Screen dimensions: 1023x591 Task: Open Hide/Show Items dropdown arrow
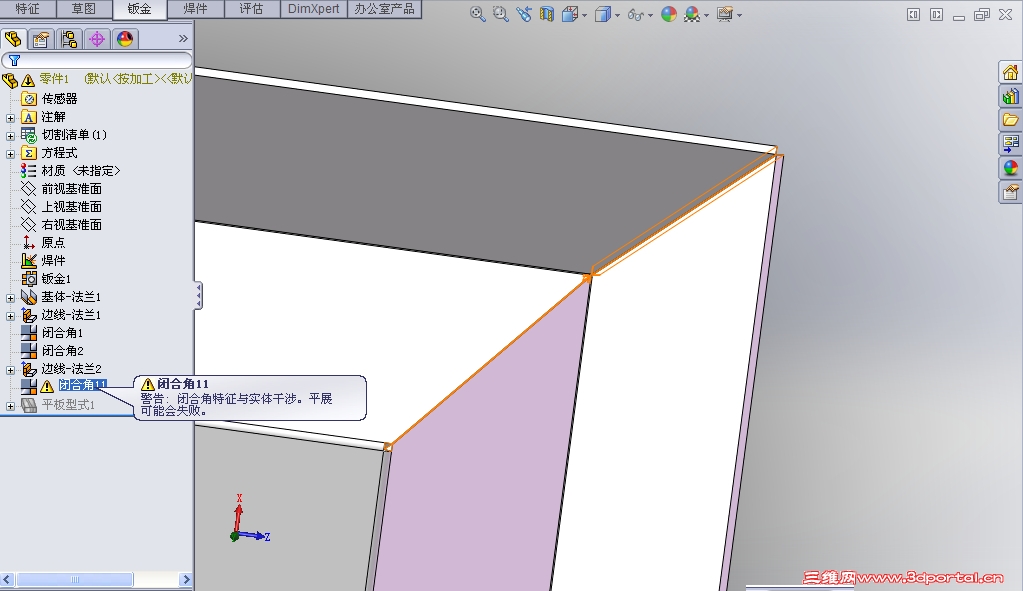pos(650,15)
